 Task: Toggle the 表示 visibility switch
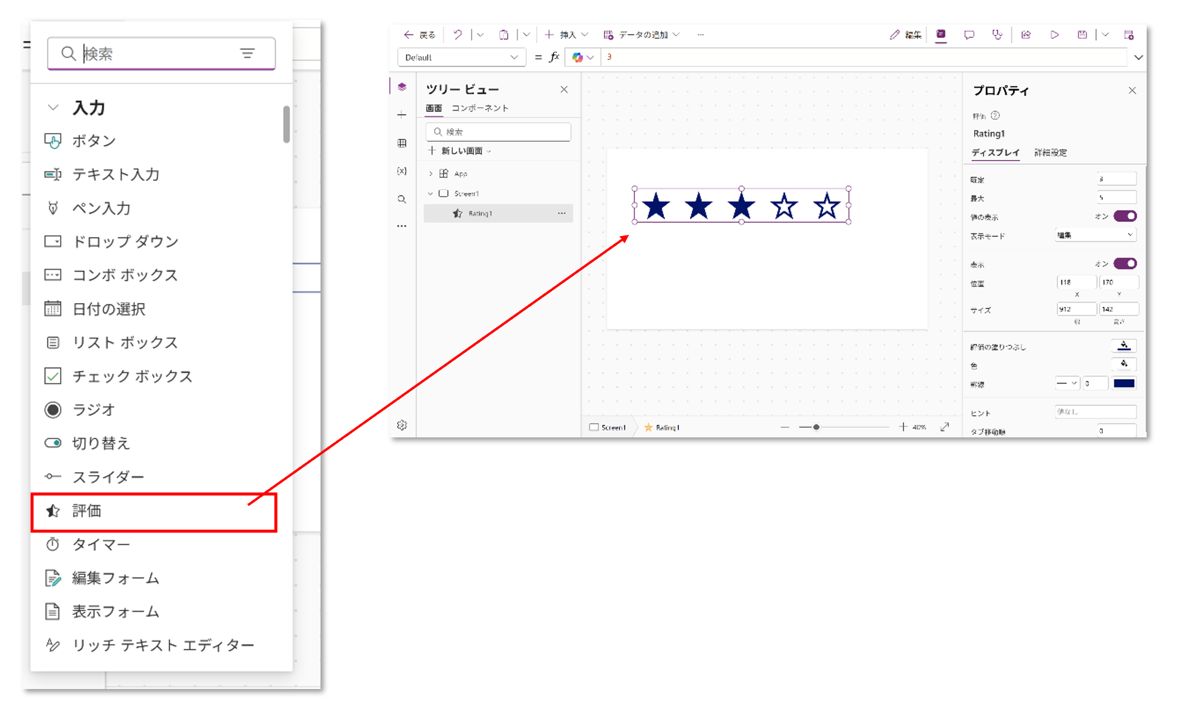(1125, 264)
